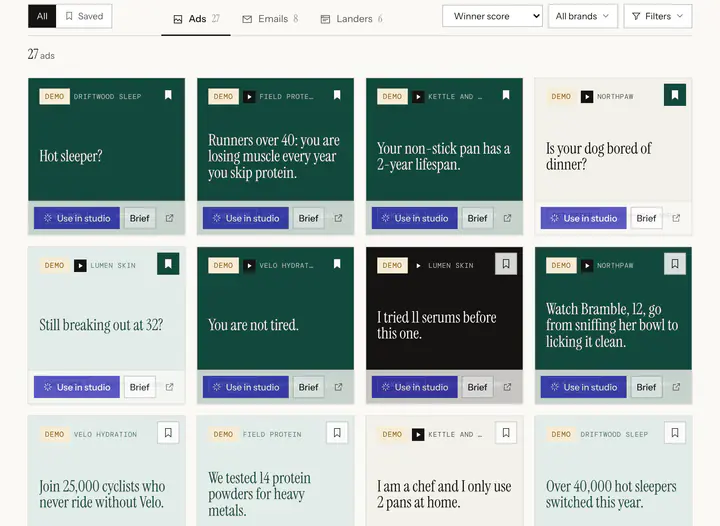Screen dimensions: 720x526
Task: Open Brief for I tried 11 serums ad
Action: point(478,387)
